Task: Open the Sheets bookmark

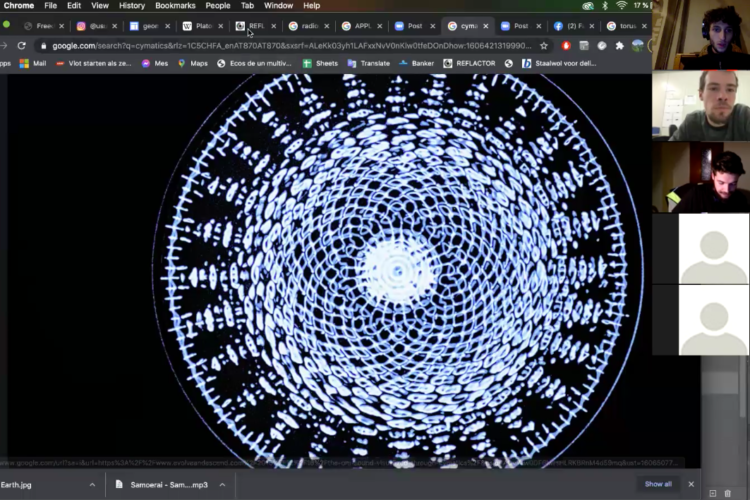Action: click(x=320, y=63)
